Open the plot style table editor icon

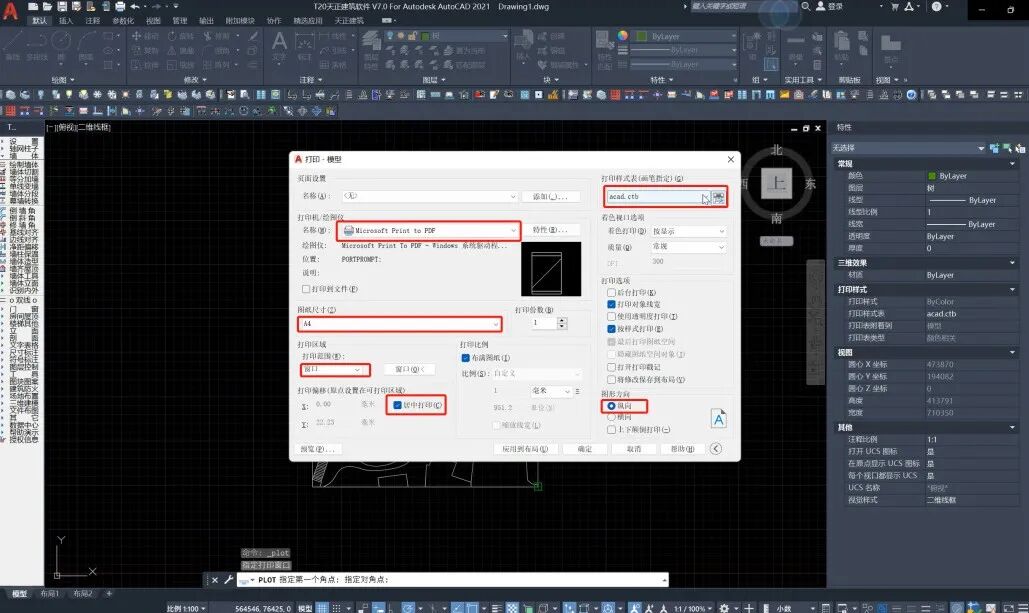click(x=719, y=197)
